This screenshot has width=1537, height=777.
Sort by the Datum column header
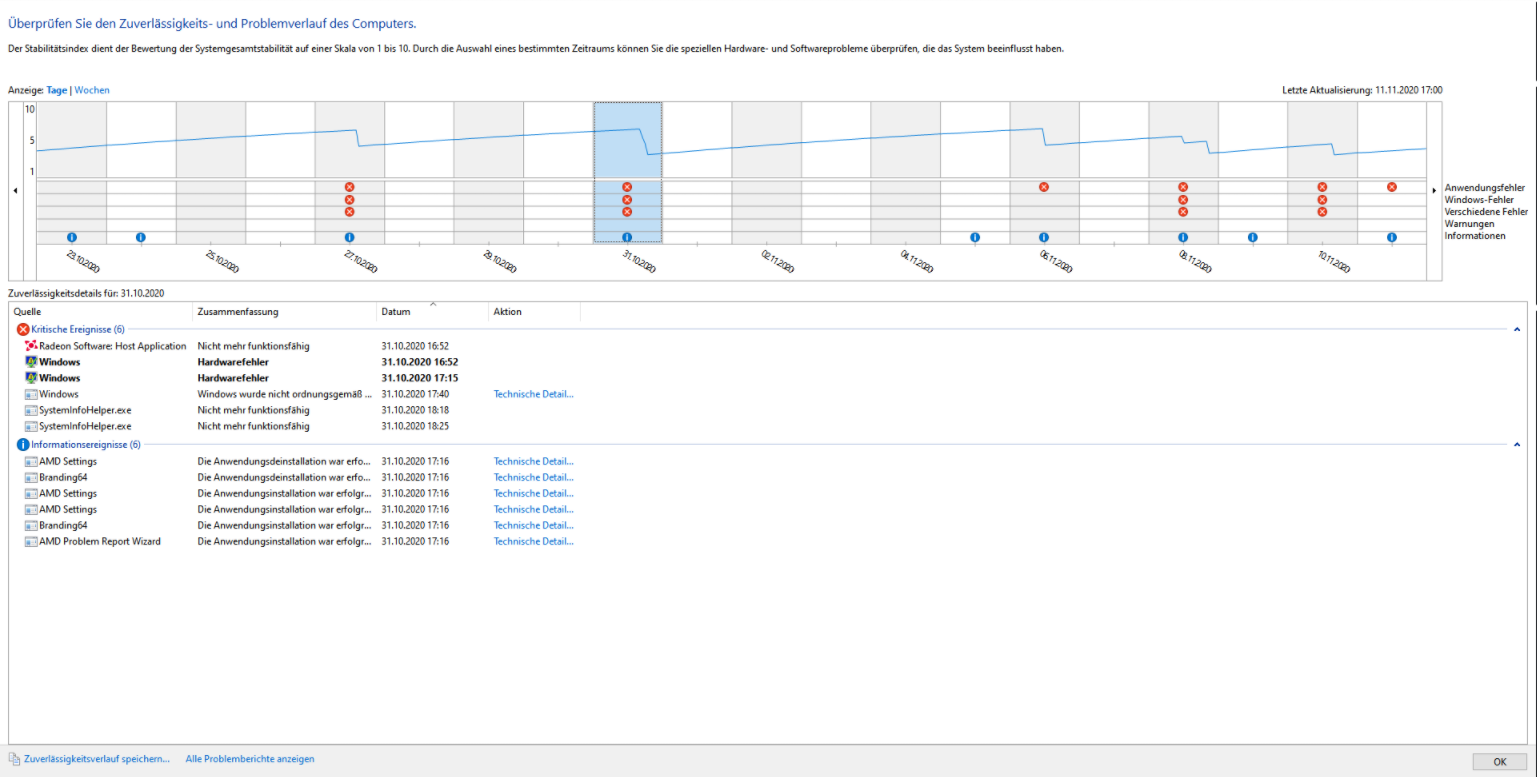point(433,312)
